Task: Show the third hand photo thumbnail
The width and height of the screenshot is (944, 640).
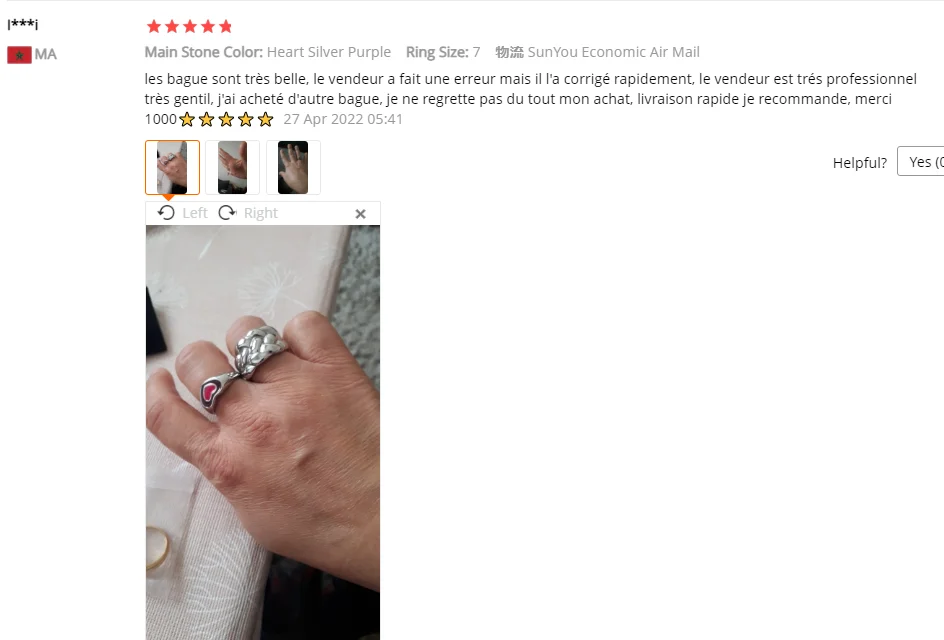Action: 293,167
